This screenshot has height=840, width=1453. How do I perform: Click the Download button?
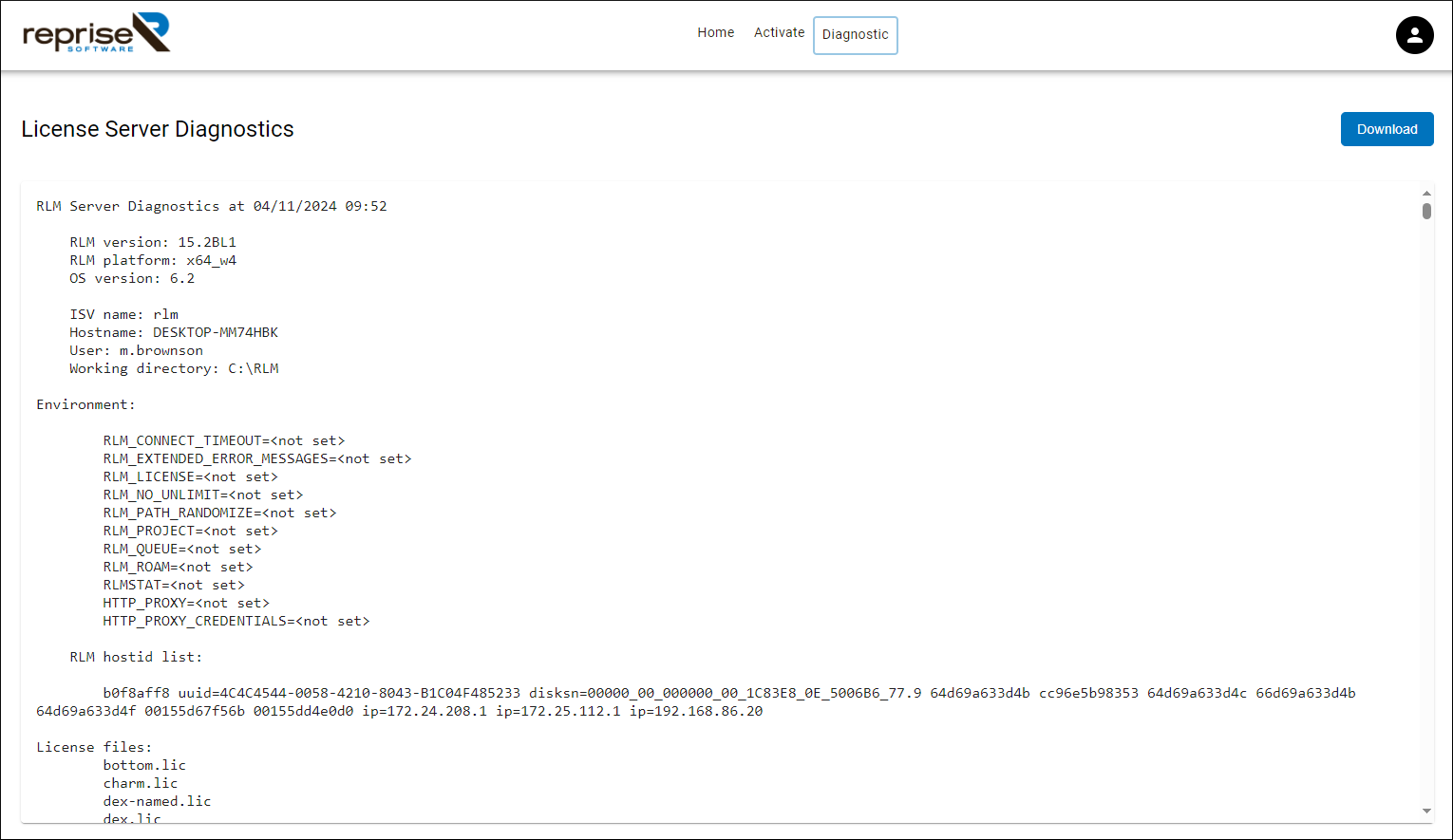pos(1387,129)
